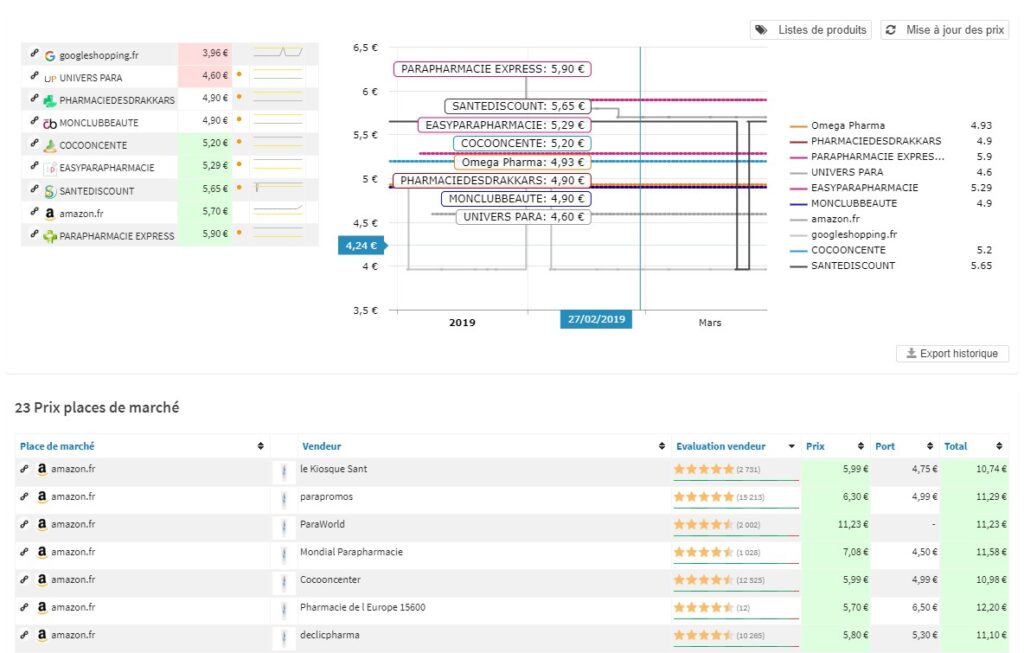Sort the table by Evaluation vendeur
The width and height of the screenshot is (1024, 653).
pyautogui.click(x=720, y=446)
